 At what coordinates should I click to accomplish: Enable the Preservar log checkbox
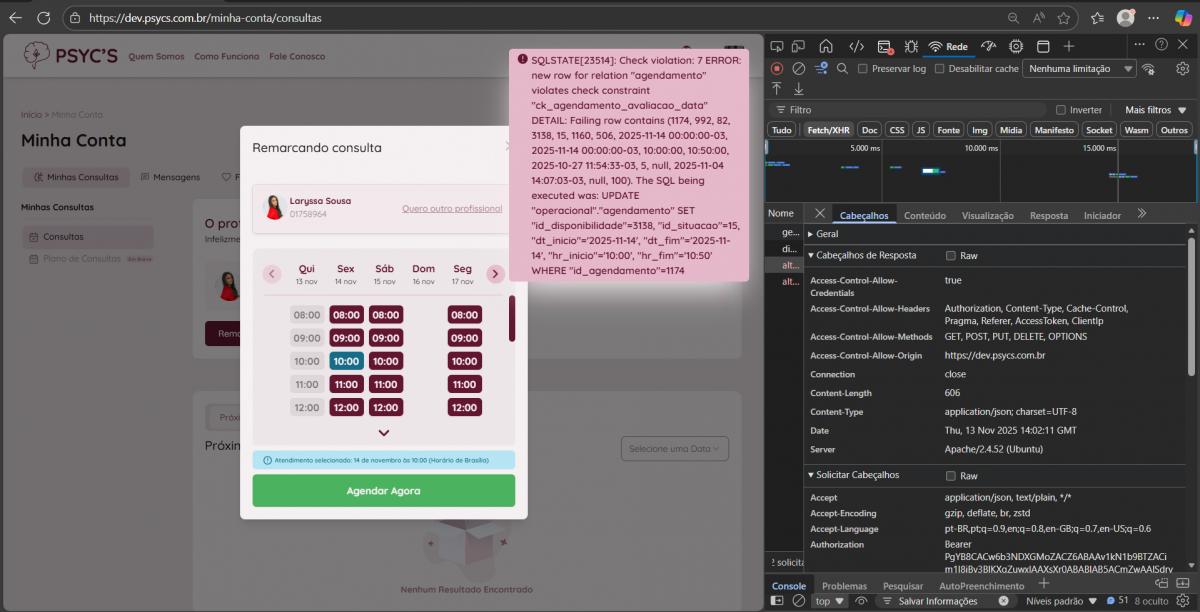click(x=863, y=69)
